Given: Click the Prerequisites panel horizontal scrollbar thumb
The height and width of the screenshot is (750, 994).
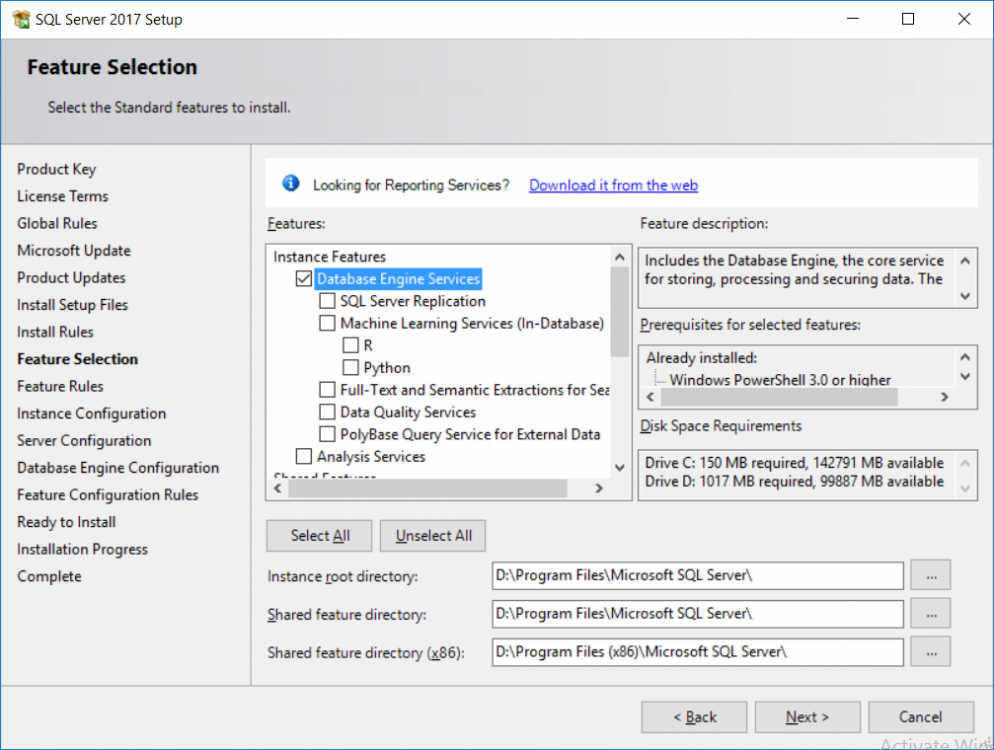Looking at the screenshot, I should click(779, 397).
